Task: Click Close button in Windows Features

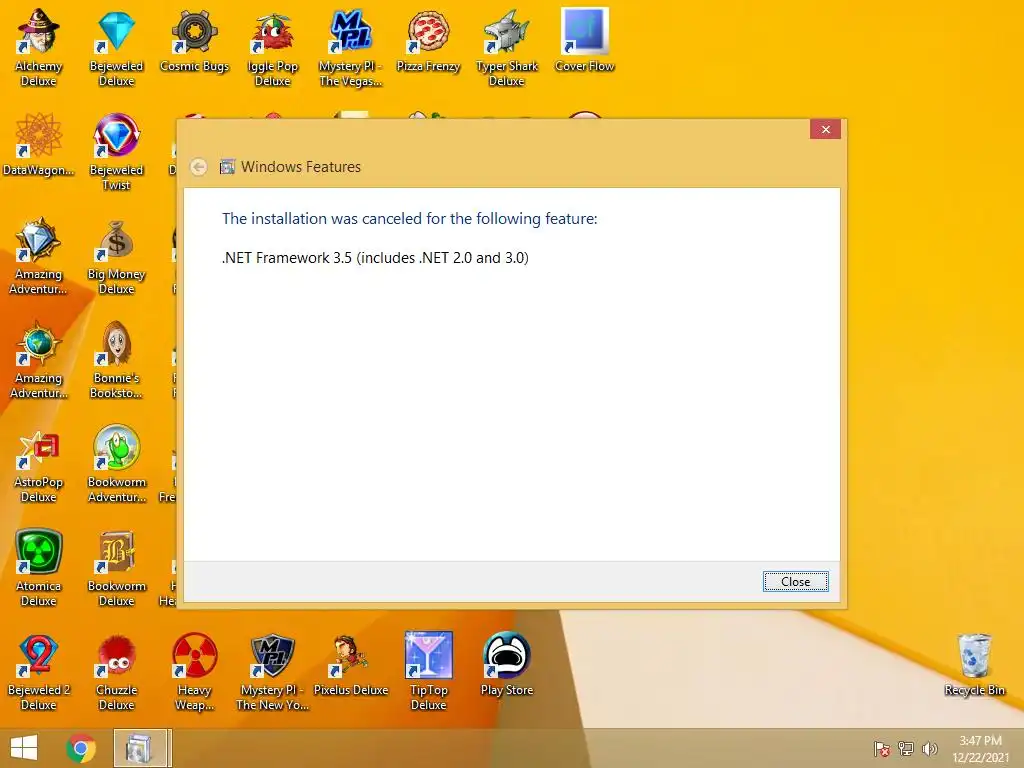Action: coord(795,581)
